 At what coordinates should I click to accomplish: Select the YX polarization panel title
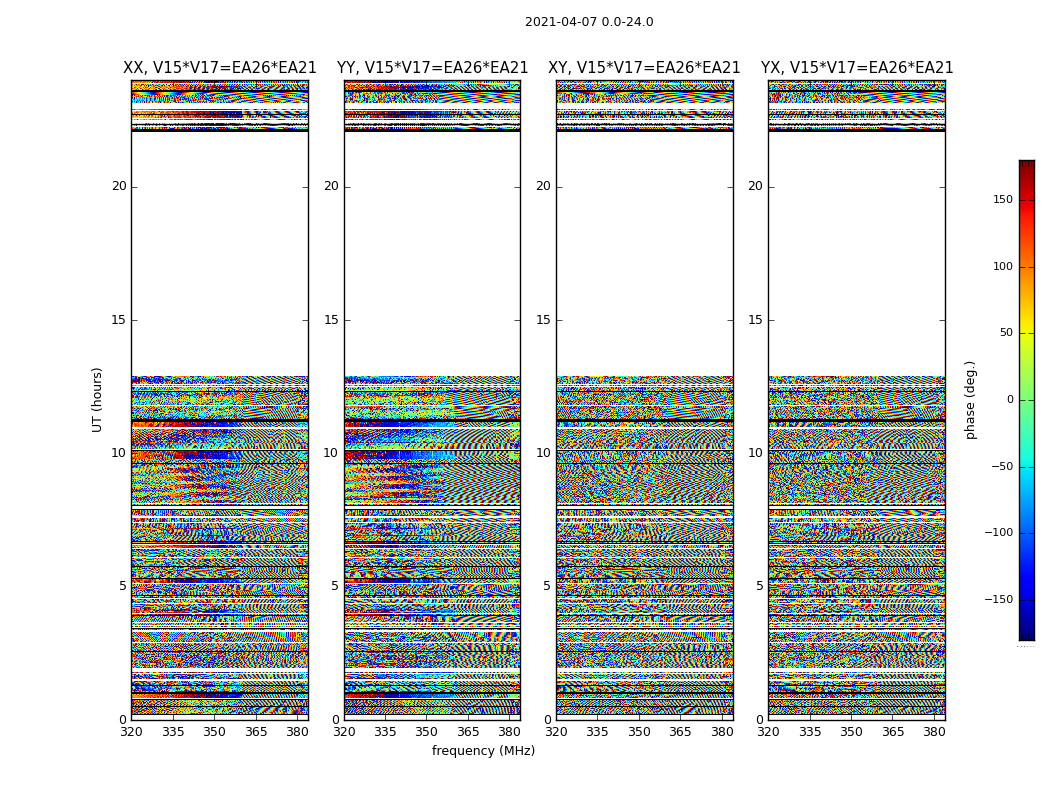pos(857,68)
